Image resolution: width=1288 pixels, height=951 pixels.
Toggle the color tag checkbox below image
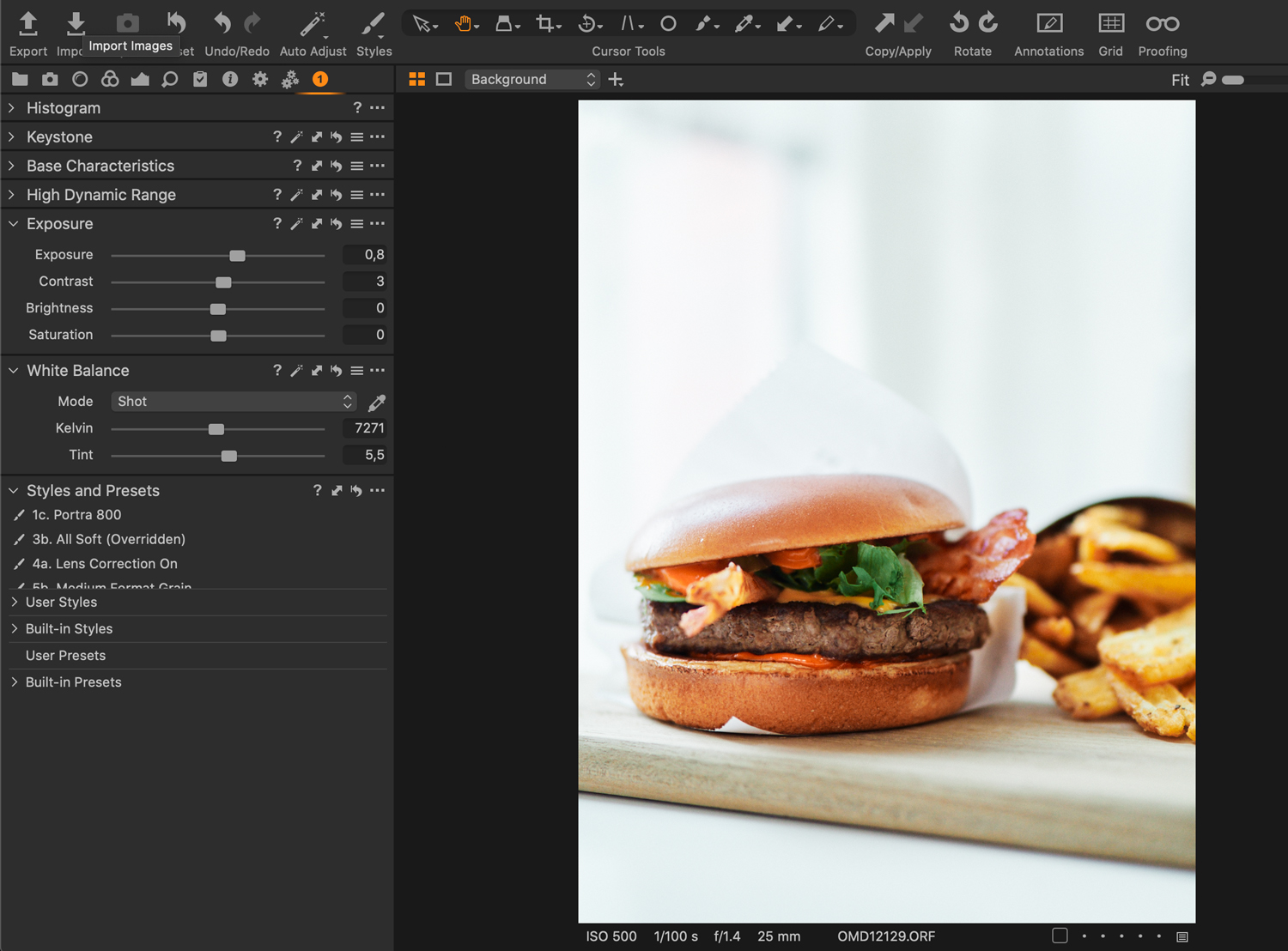pyautogui.click(x=1060, y=936)
